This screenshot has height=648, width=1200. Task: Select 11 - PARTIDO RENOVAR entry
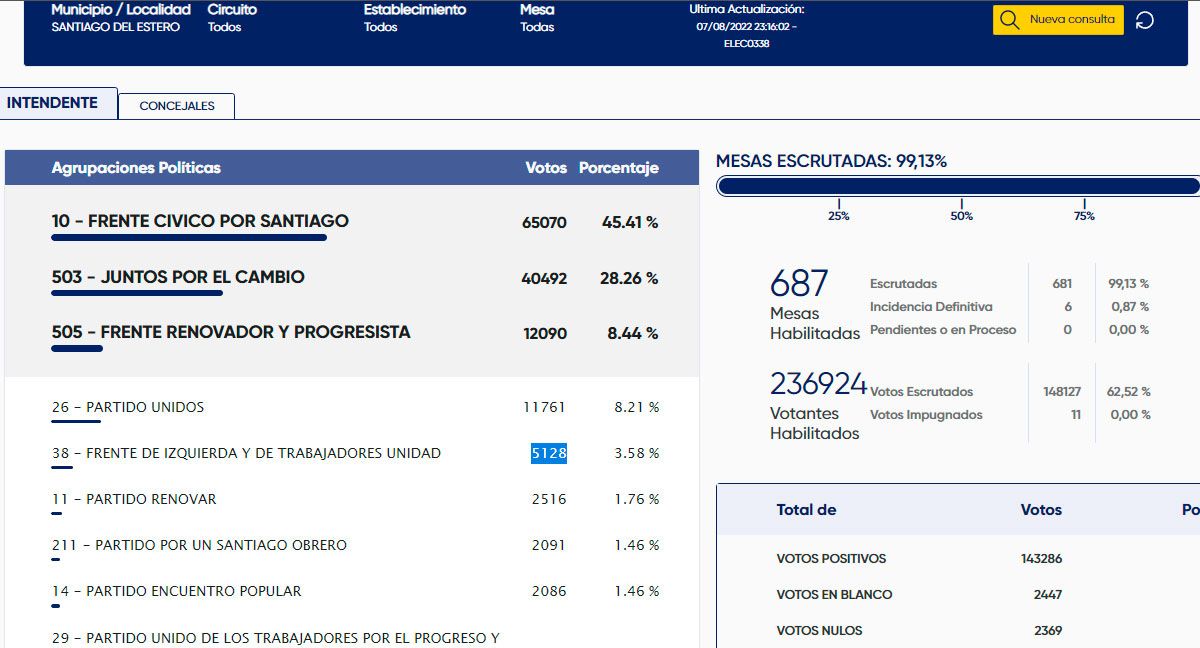pyautogui.click(x=134, y=499)
